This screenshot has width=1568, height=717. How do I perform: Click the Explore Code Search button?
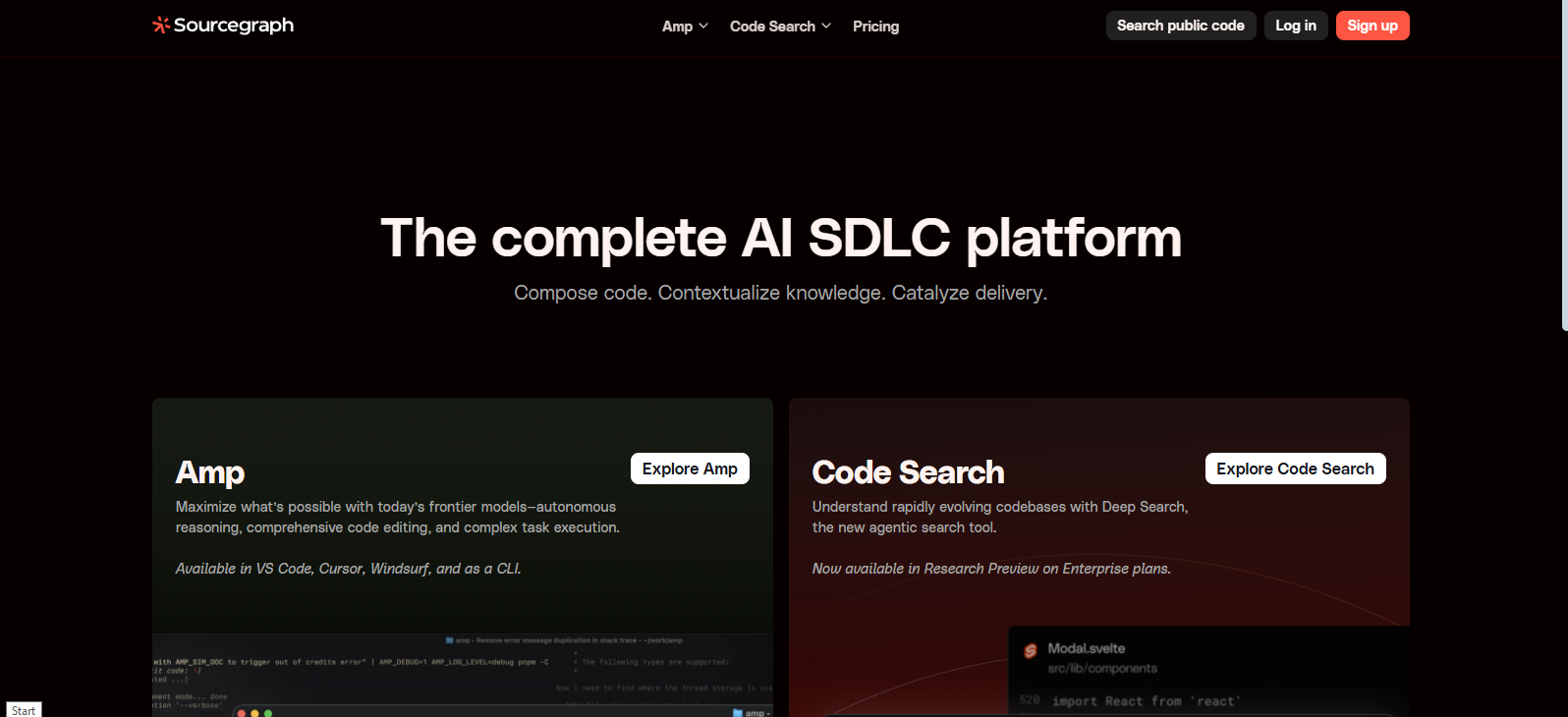coord(1295,469)
